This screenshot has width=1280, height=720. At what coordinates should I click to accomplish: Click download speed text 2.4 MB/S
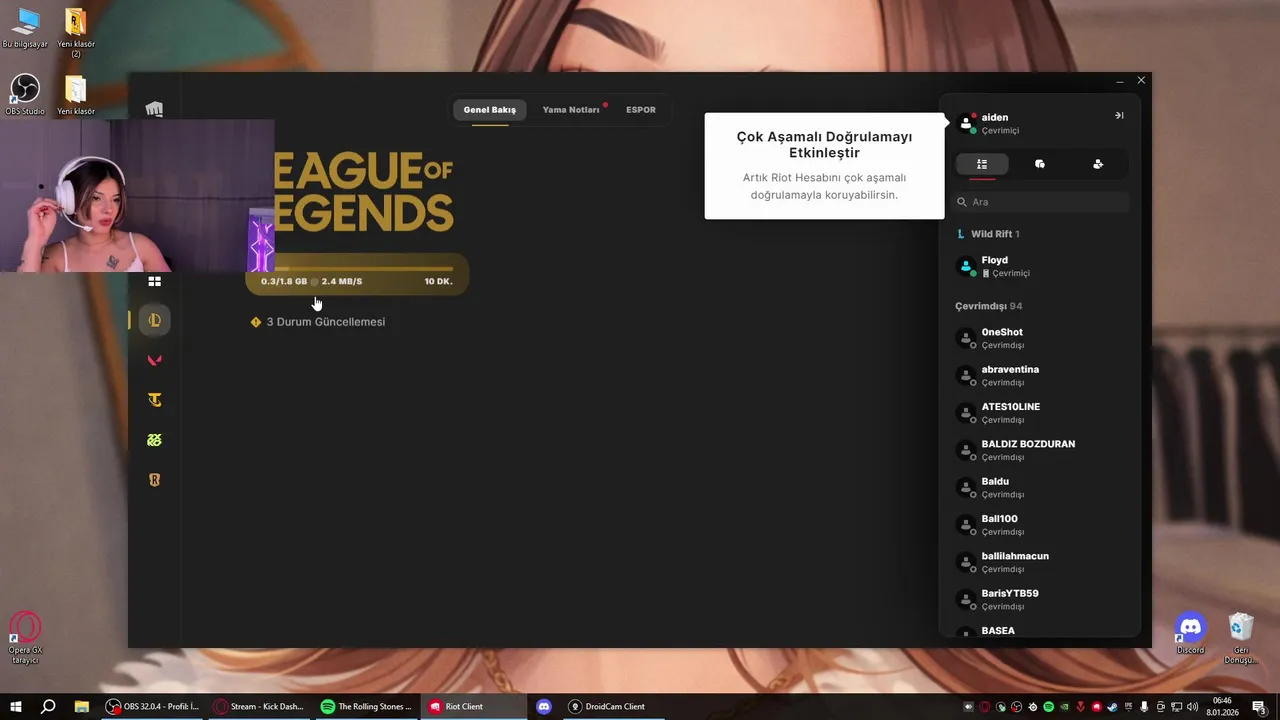(x=342, y=282)
